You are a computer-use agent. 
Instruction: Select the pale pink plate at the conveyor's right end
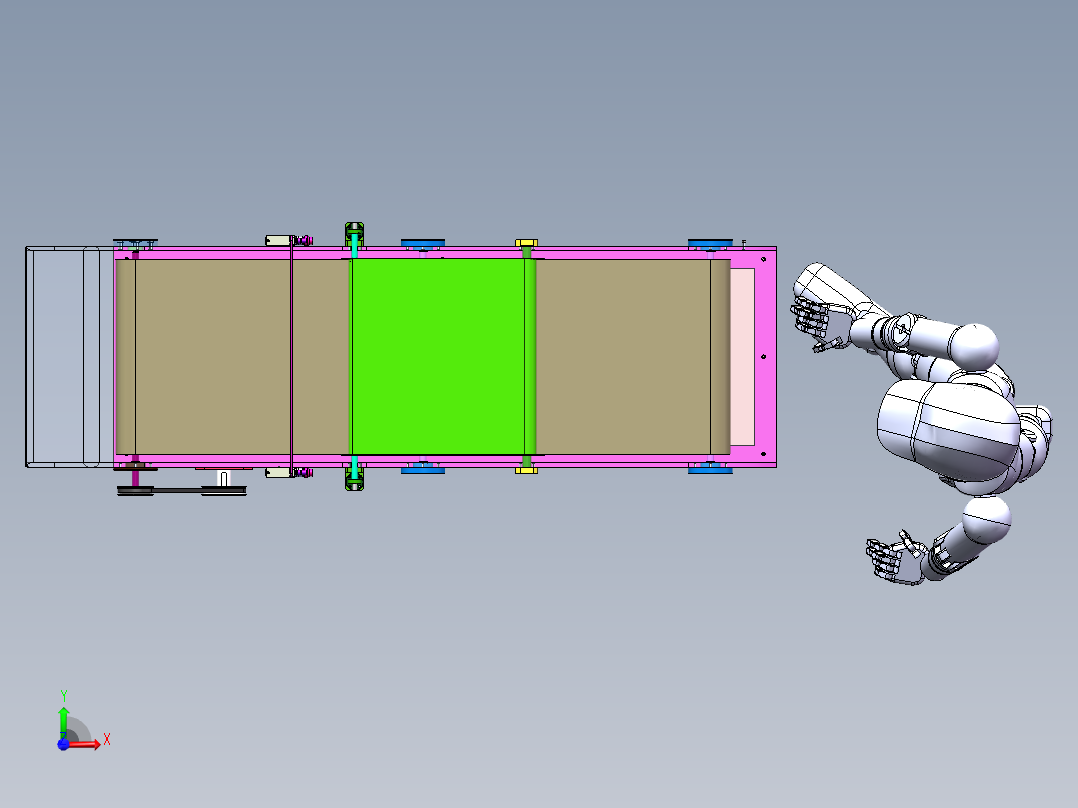click(742, 357)
